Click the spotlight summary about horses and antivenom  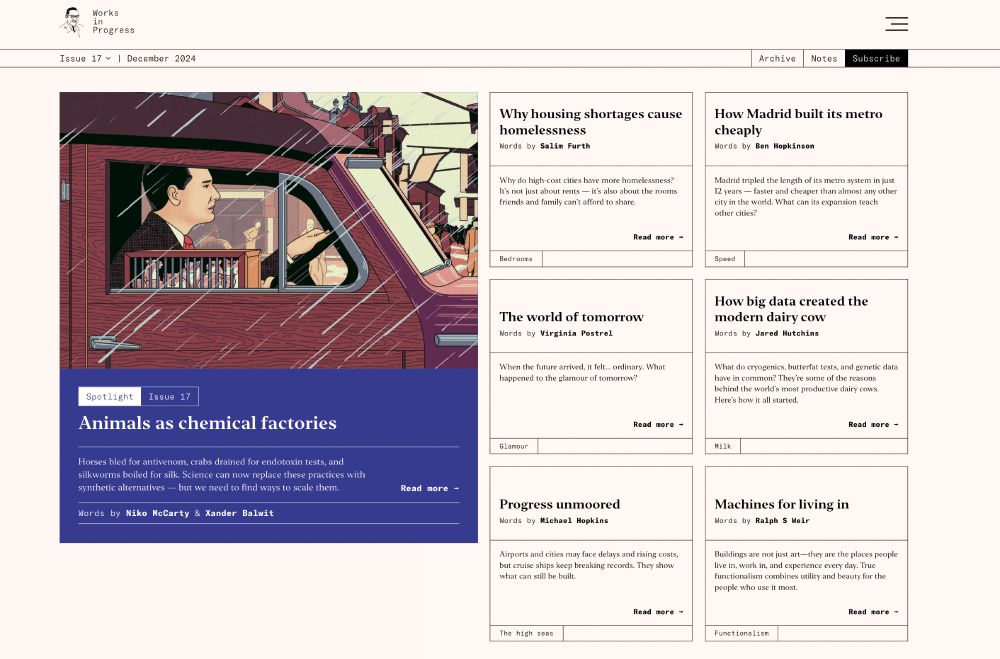[x=222, y=475]
